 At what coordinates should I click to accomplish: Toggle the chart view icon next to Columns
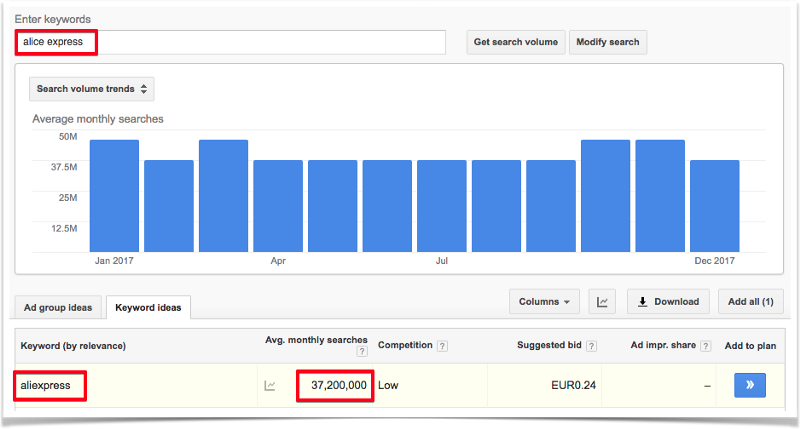click(602, 301)
